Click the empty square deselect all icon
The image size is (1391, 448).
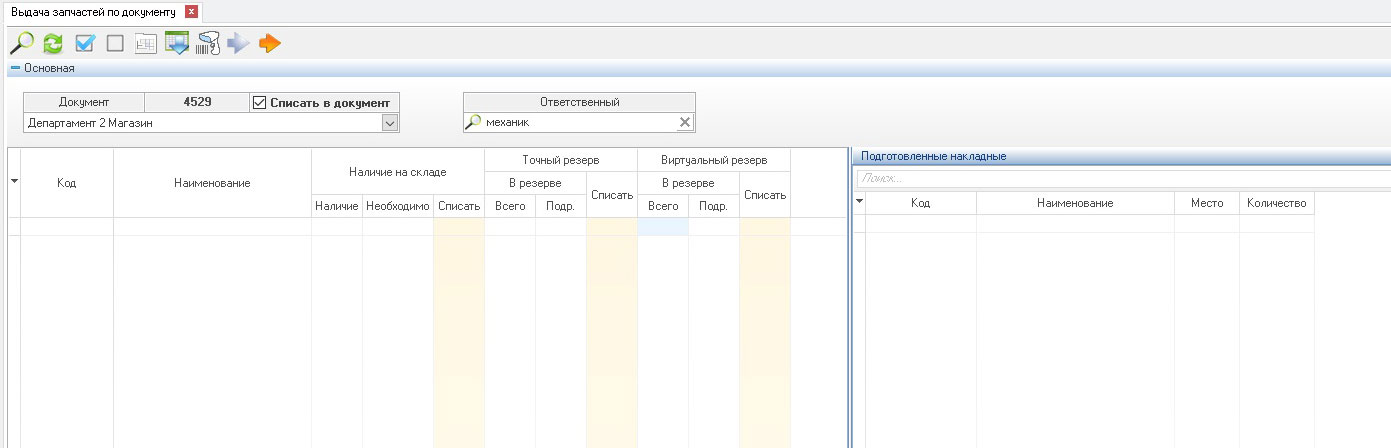click(x=115, y=43)
